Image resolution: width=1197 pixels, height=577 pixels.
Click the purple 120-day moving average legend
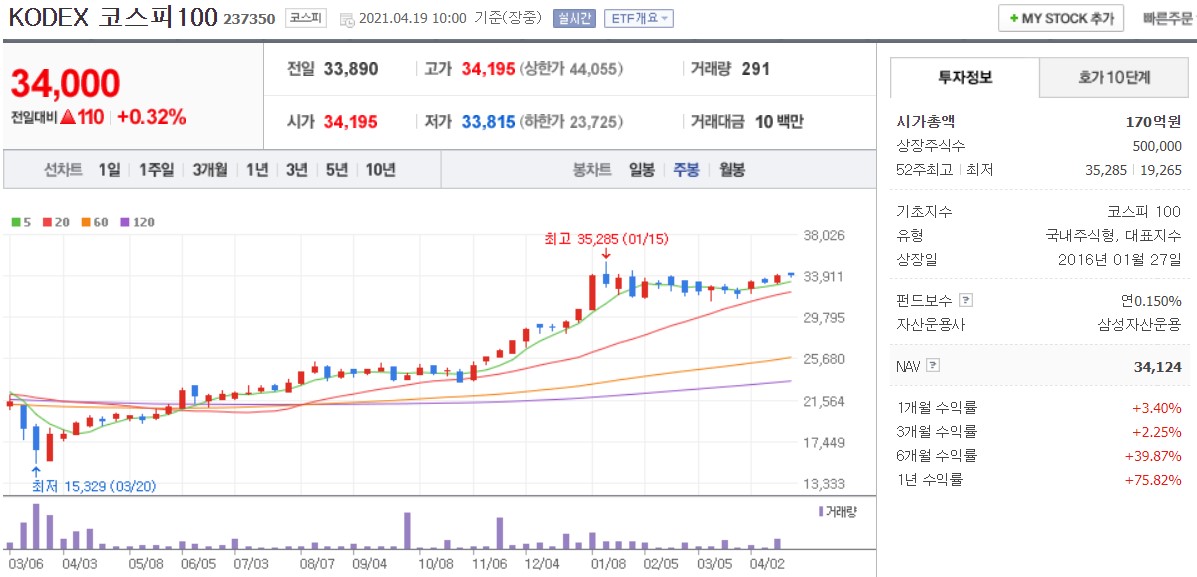[137, 222]
